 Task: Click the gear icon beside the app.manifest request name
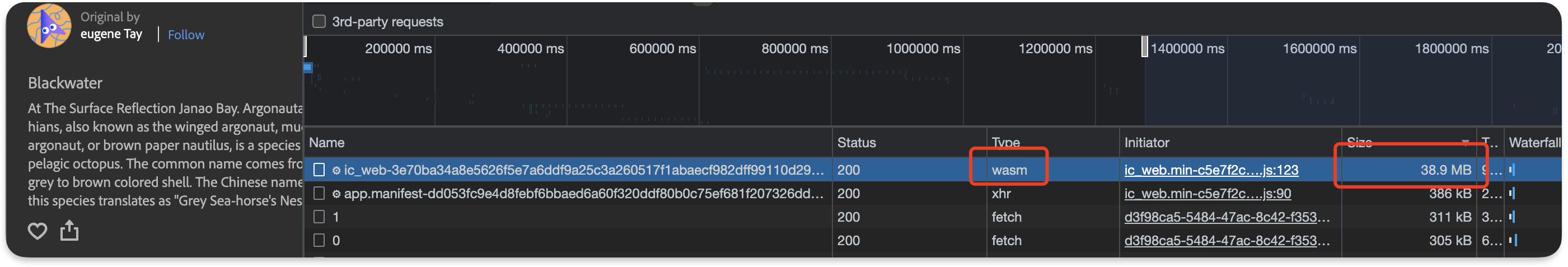click(x=336, y=194)
